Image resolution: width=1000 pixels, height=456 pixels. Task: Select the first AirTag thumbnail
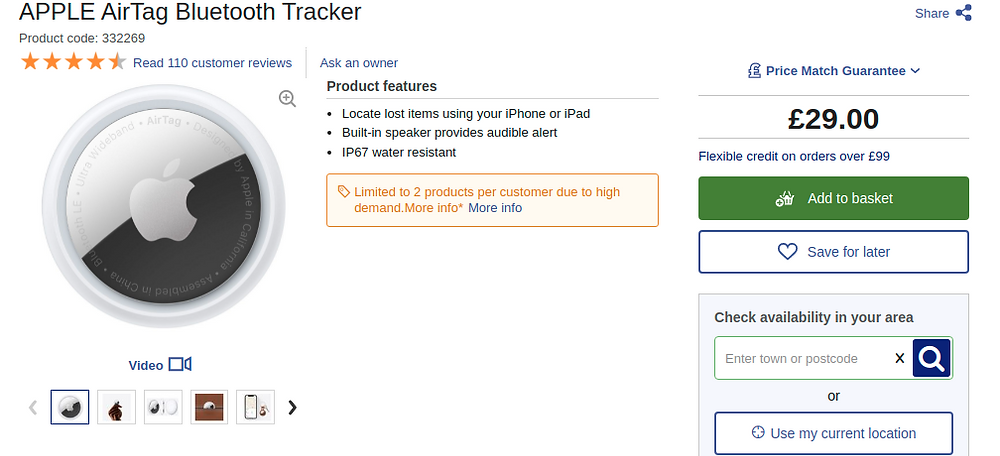tap(70, 407)
